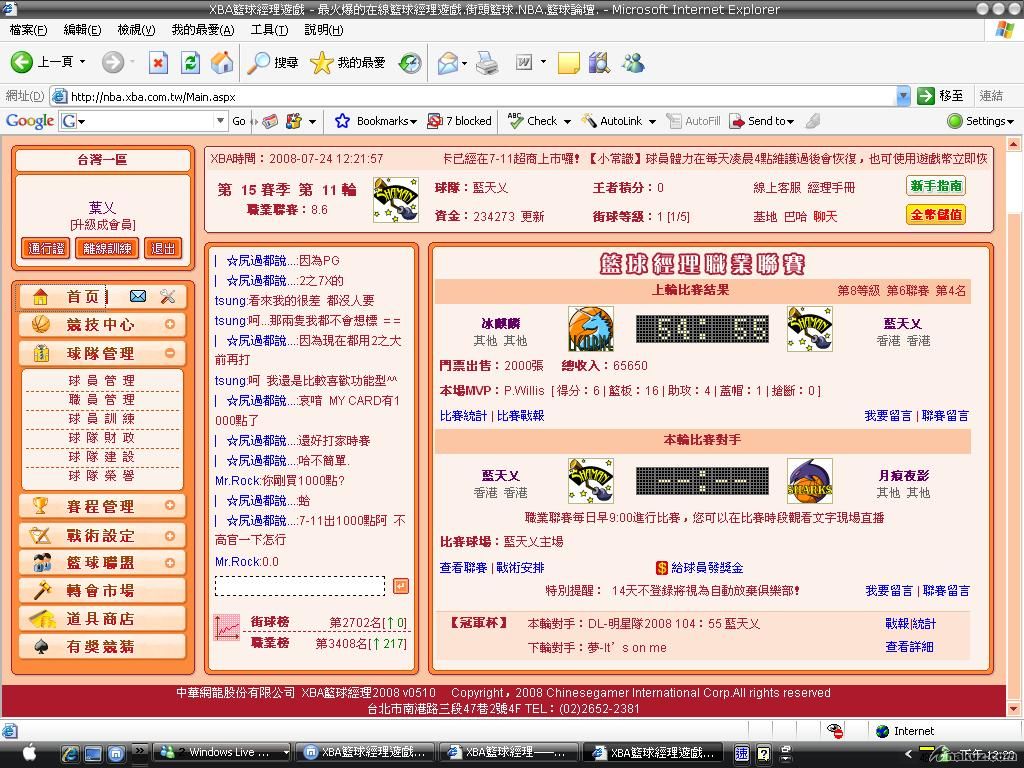Click the Apple logo in taskbar
The height and width of the screenshot is (768, 1024).
point(29,752)
